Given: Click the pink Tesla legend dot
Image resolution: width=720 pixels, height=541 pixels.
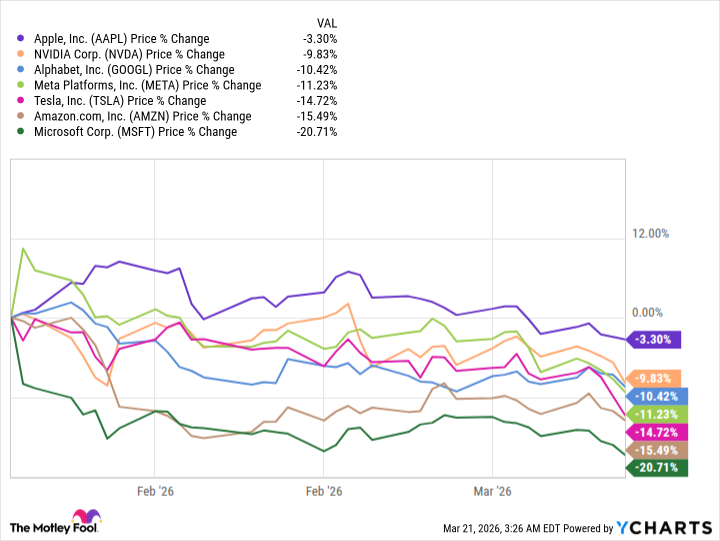Looking at the screenshot, I should [21, 101].
